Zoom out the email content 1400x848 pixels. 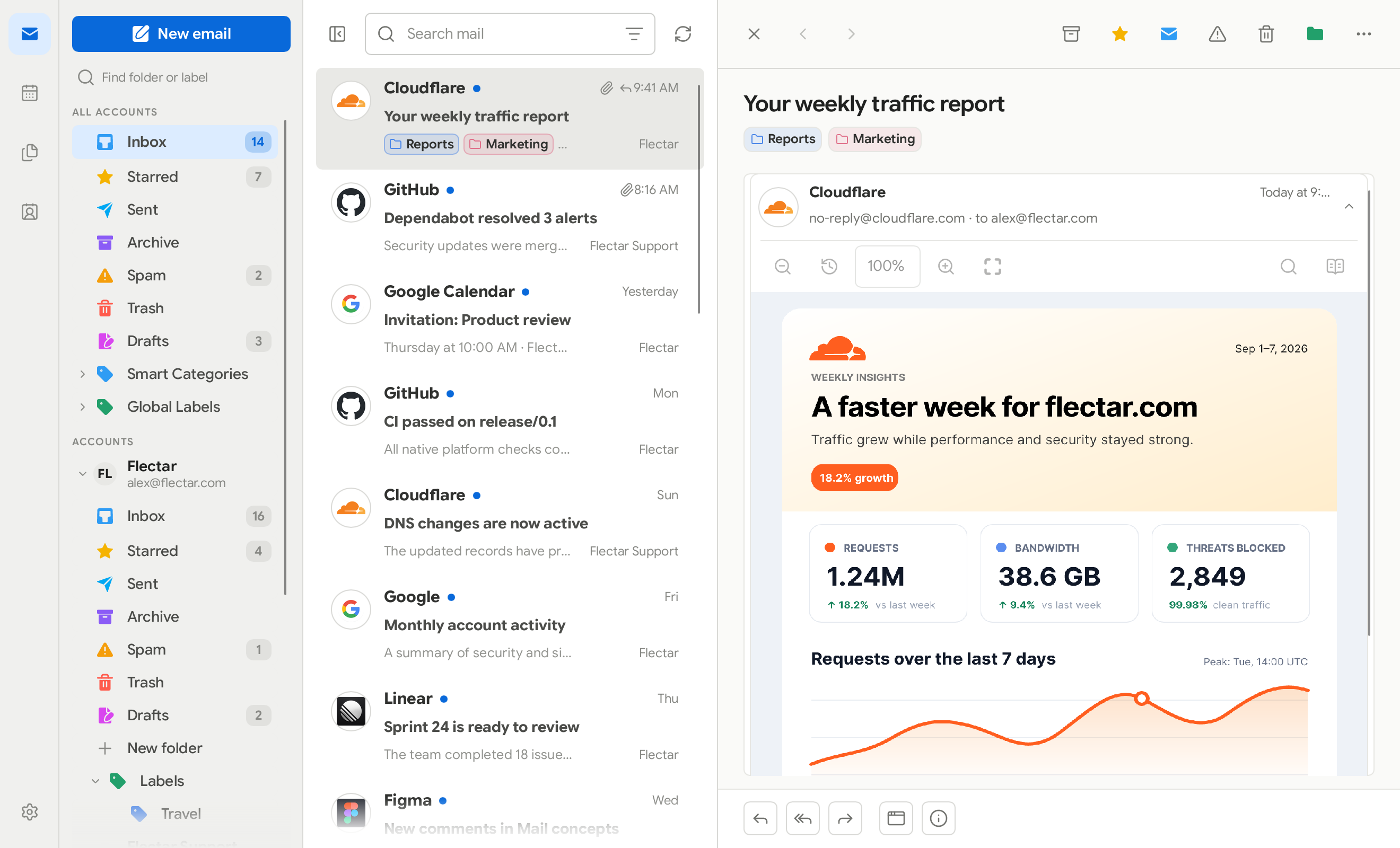point(782,267)
